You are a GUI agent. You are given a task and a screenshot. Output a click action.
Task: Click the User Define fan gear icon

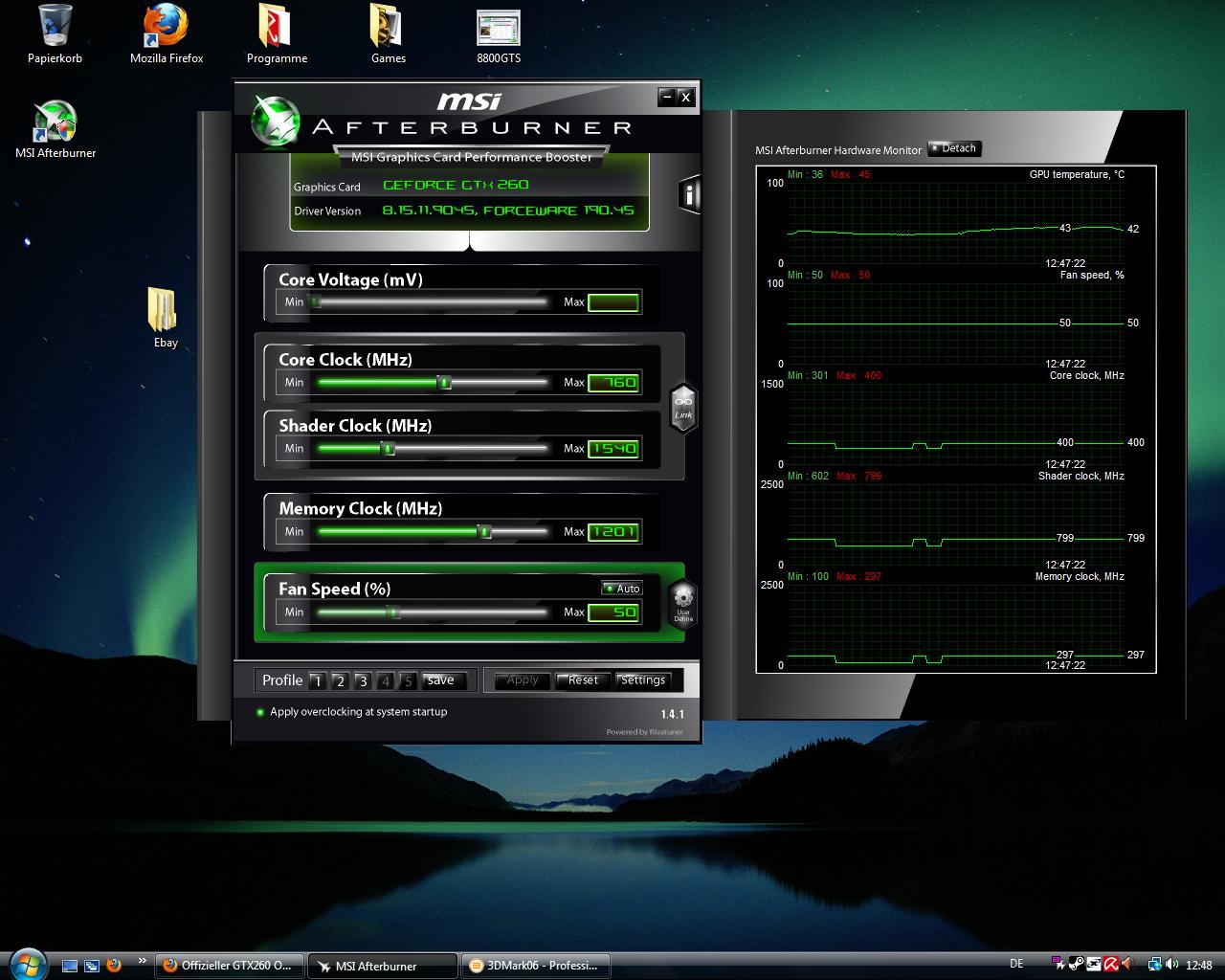683,604
